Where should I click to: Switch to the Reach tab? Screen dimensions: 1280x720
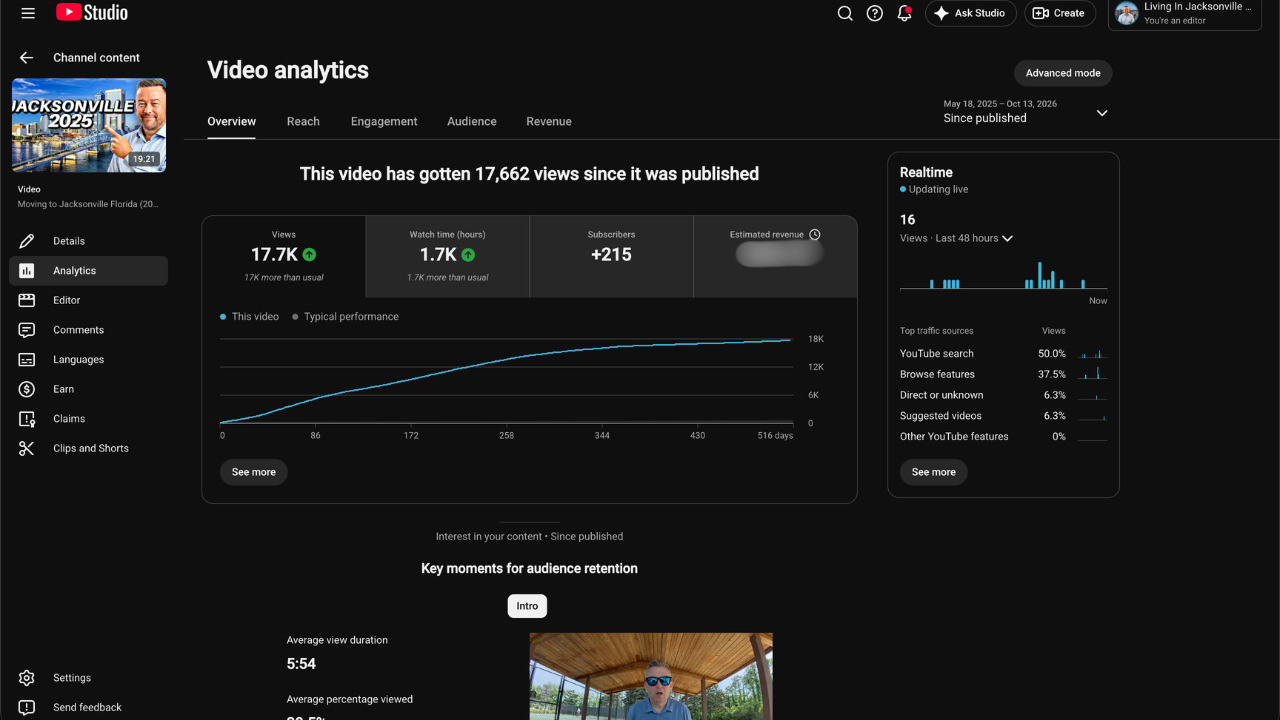pos(303,121)
